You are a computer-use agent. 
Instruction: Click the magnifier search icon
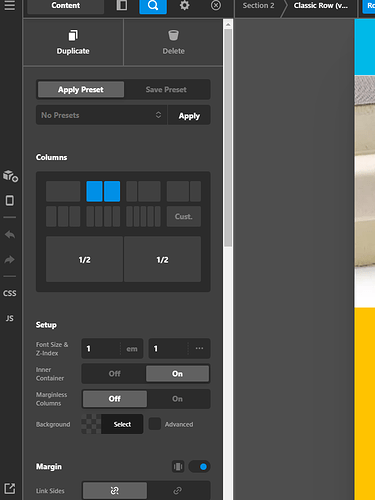pos(153,6)
